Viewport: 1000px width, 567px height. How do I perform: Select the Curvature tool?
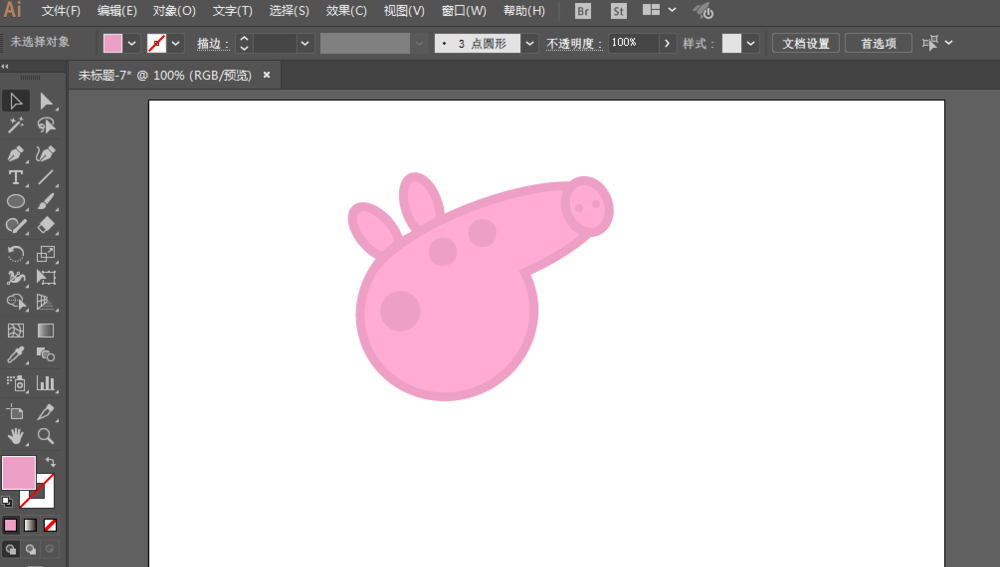pyautogui.click(x=46, y=153)
